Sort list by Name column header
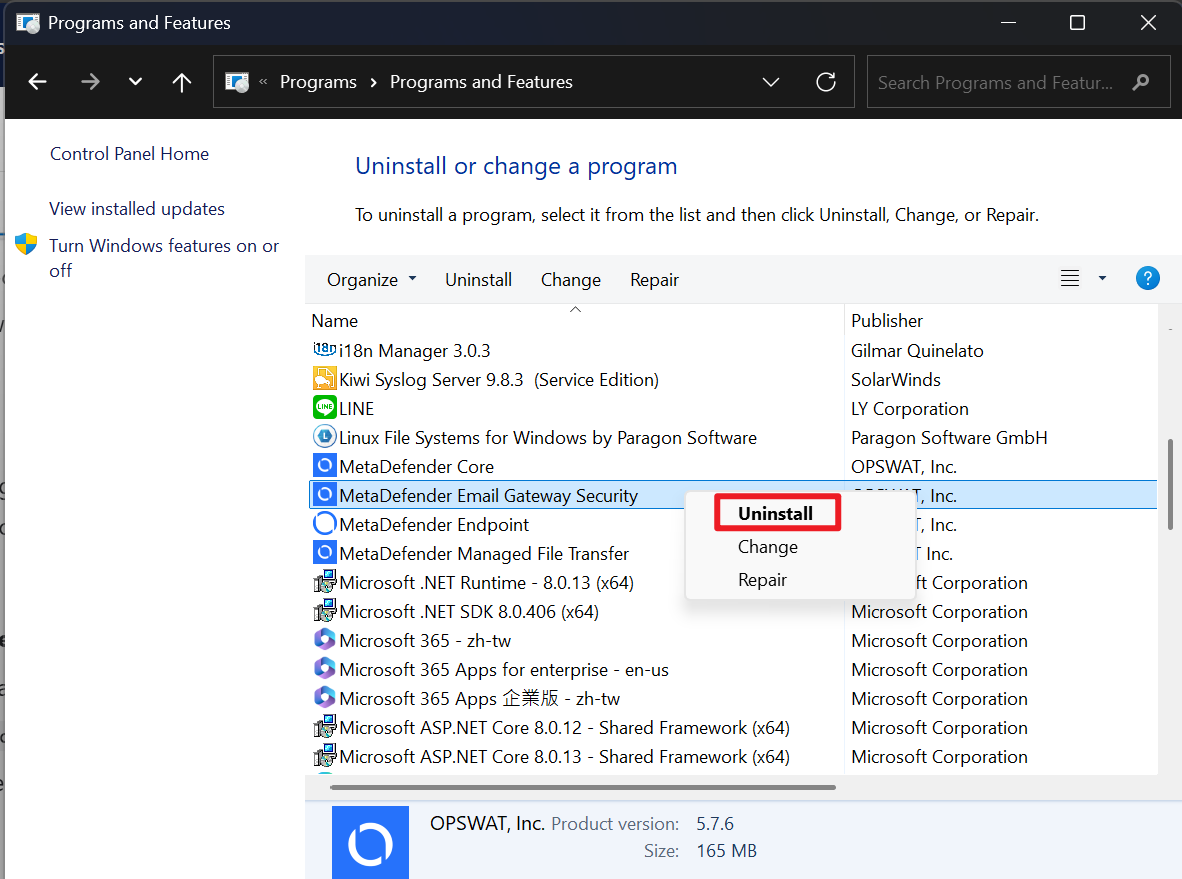Screen dimensions: 1182x879 (x=335, y=320)
